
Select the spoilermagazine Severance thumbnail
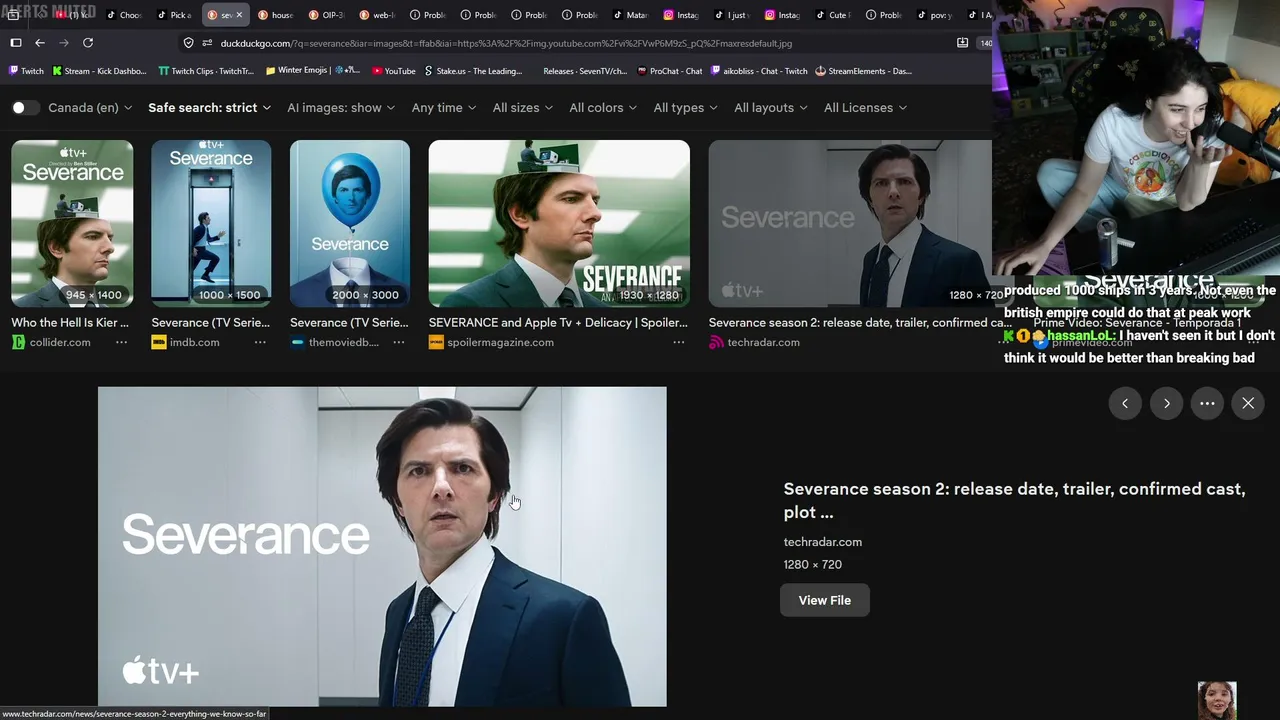coord(559,223)
